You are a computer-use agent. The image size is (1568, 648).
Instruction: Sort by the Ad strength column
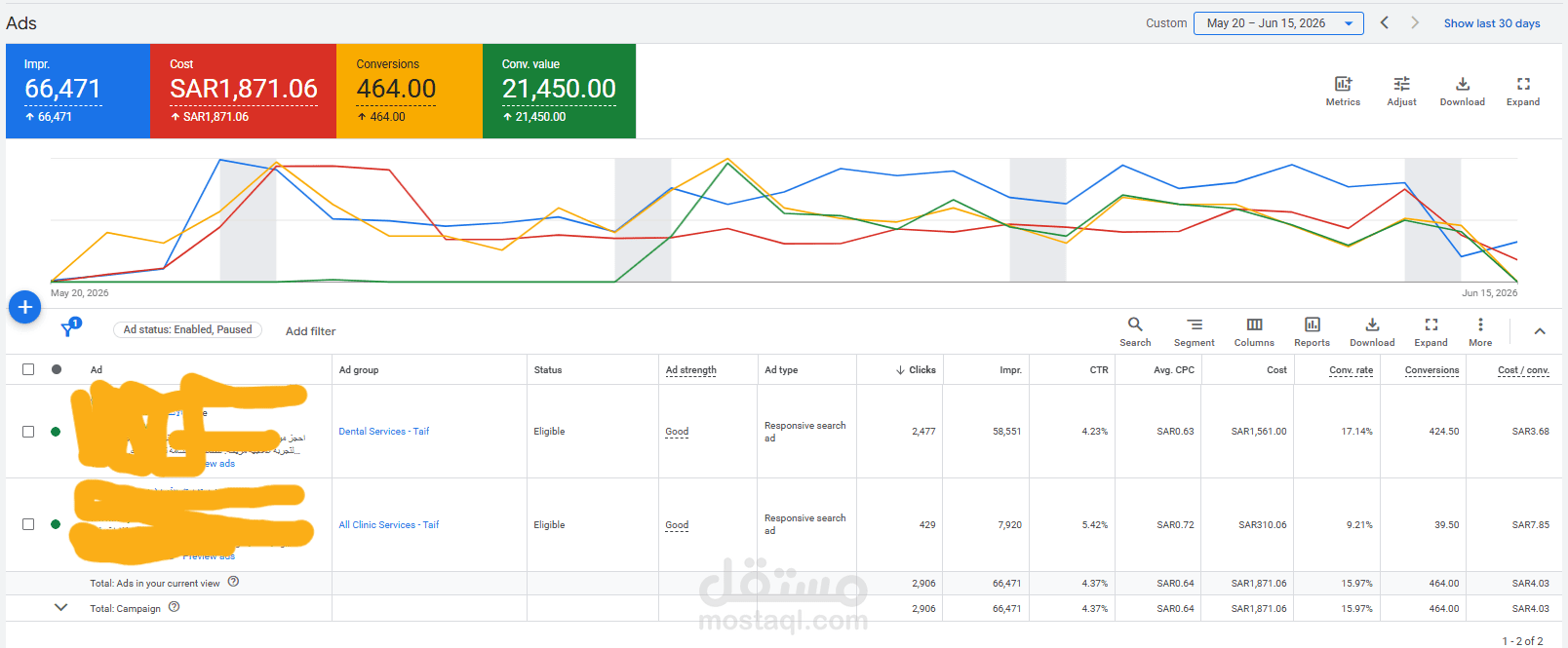pyautogui.click(x=690, y=370)
